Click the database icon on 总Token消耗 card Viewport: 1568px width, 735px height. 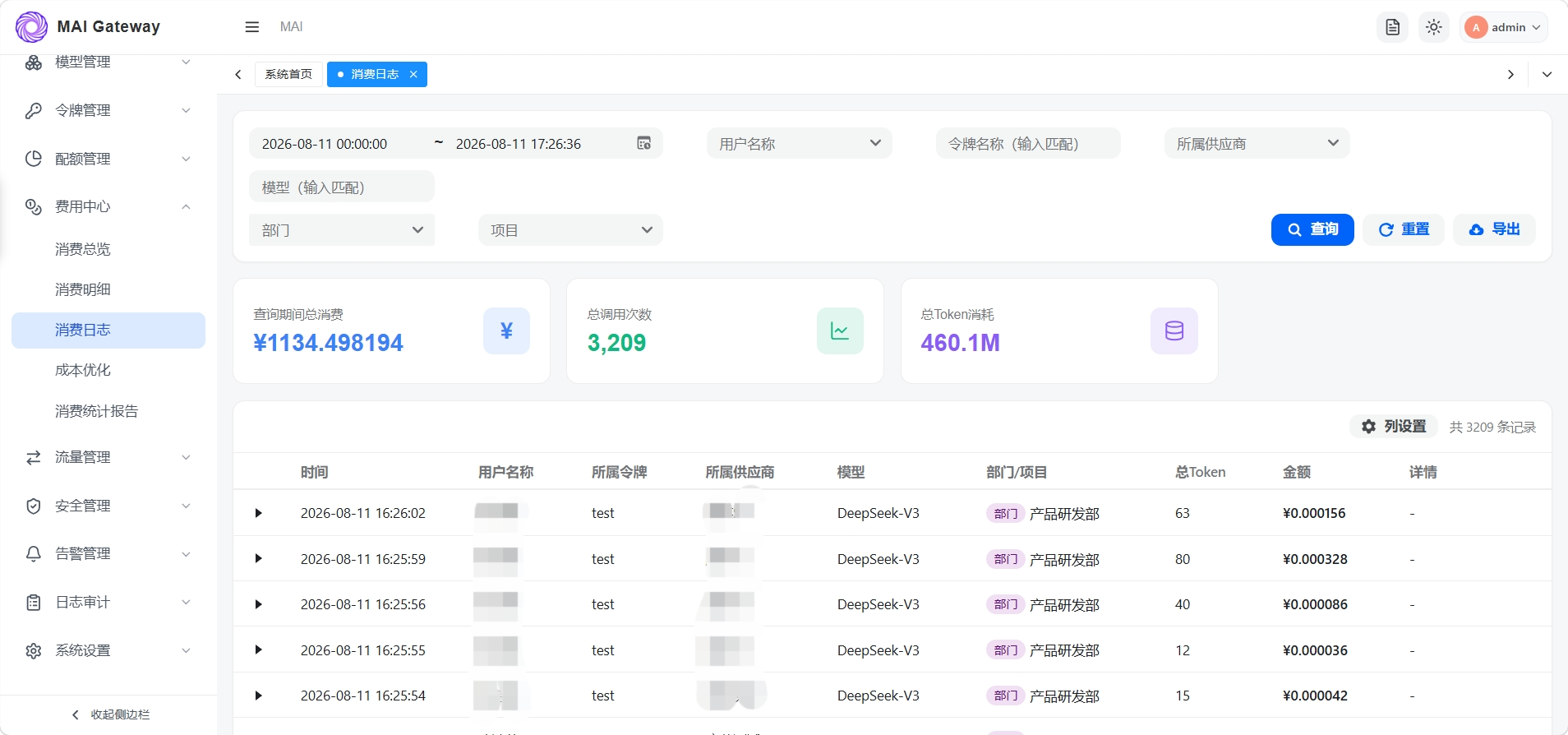click(1174, 331)
